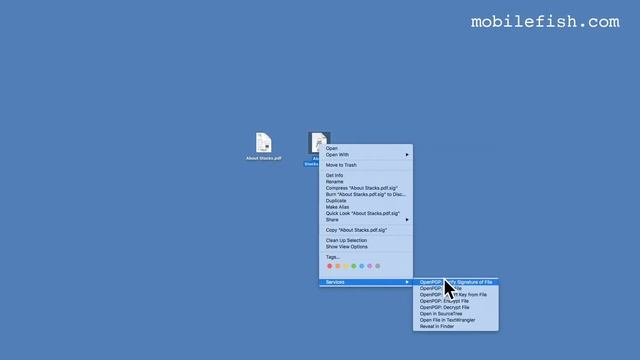Apply the purple tag color
The height and width of the screenshot is (360, 640).
pos(370,266)
